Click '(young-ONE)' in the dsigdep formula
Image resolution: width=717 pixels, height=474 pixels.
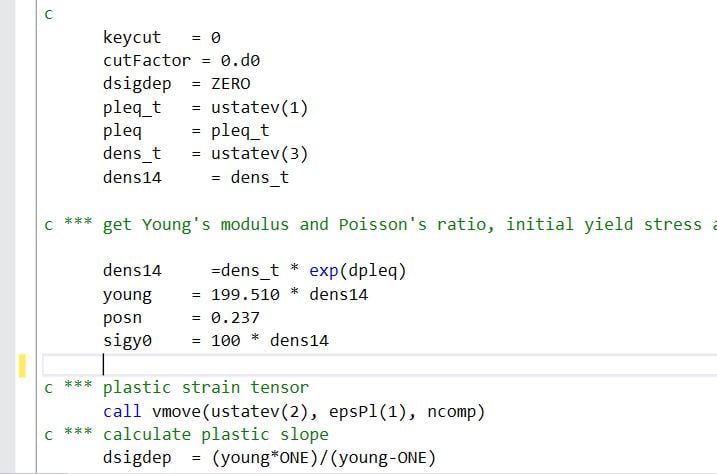383,458
